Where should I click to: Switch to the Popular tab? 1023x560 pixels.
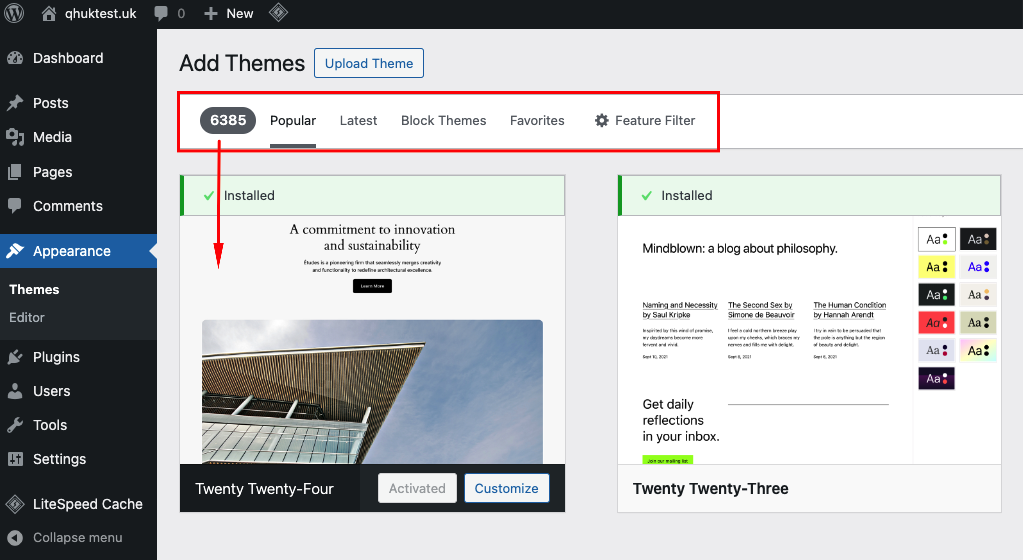(x=293, y=121)
